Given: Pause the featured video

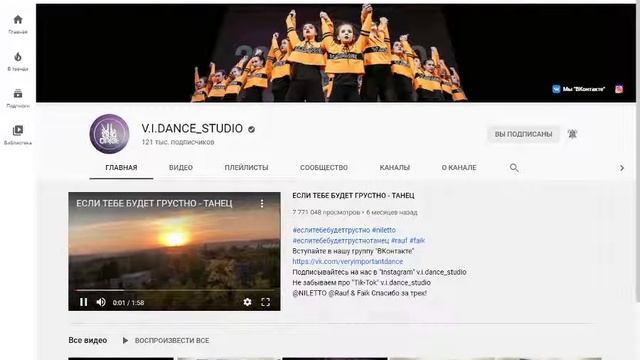Looking at the screenshot, I should click(x=84, y=302).
